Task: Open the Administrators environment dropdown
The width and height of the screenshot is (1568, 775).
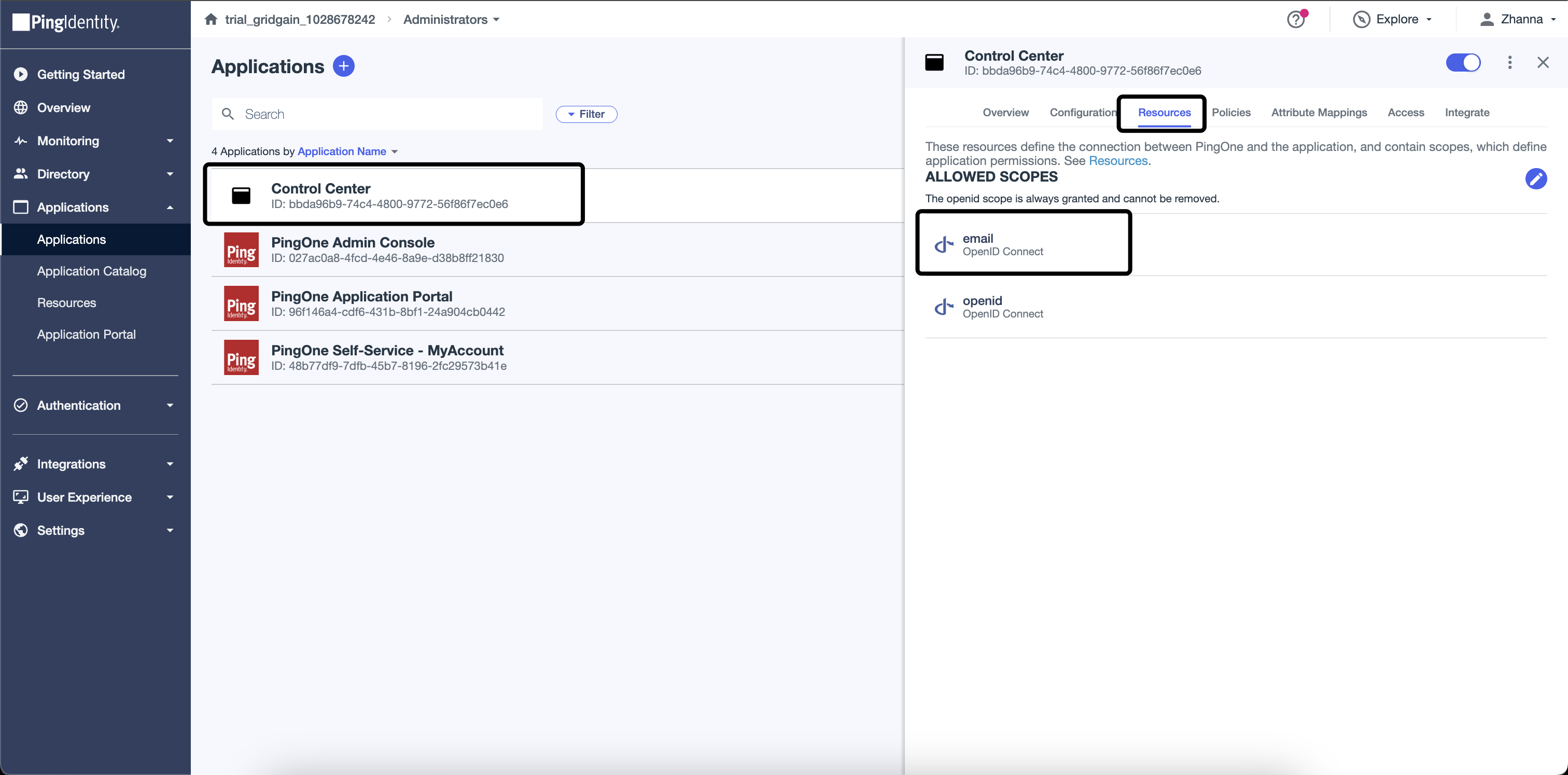Action: 451,20
